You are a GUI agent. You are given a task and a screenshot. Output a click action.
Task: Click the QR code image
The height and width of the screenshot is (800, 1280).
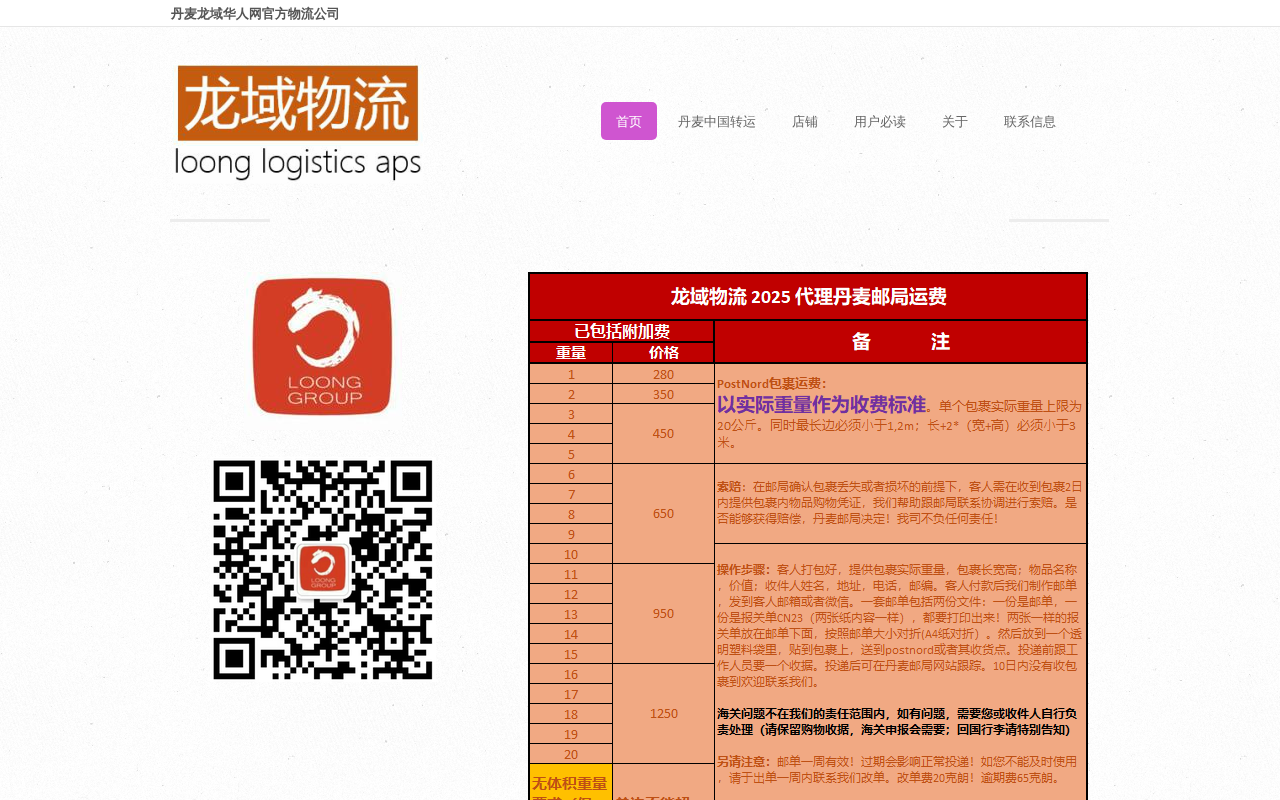323,570
